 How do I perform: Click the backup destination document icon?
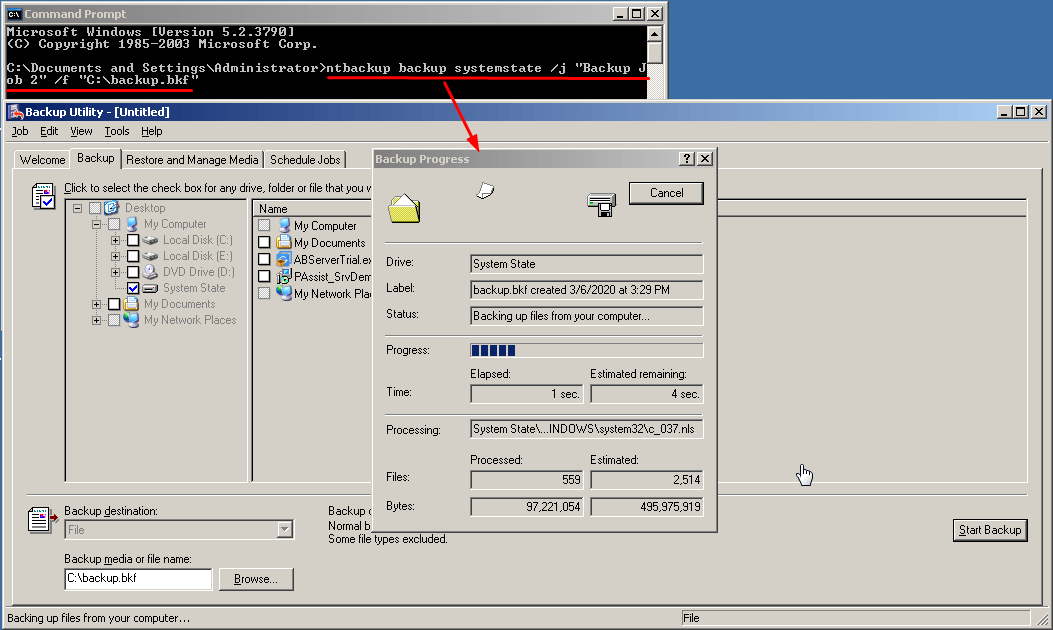(42, 520)
